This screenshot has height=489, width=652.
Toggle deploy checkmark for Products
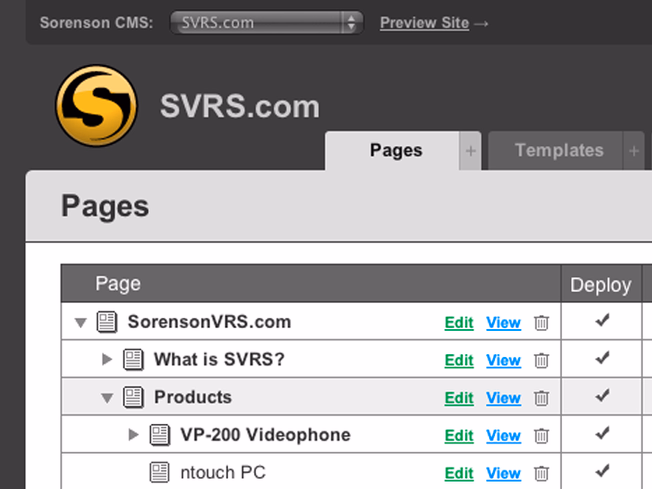[x=602, y=395]
